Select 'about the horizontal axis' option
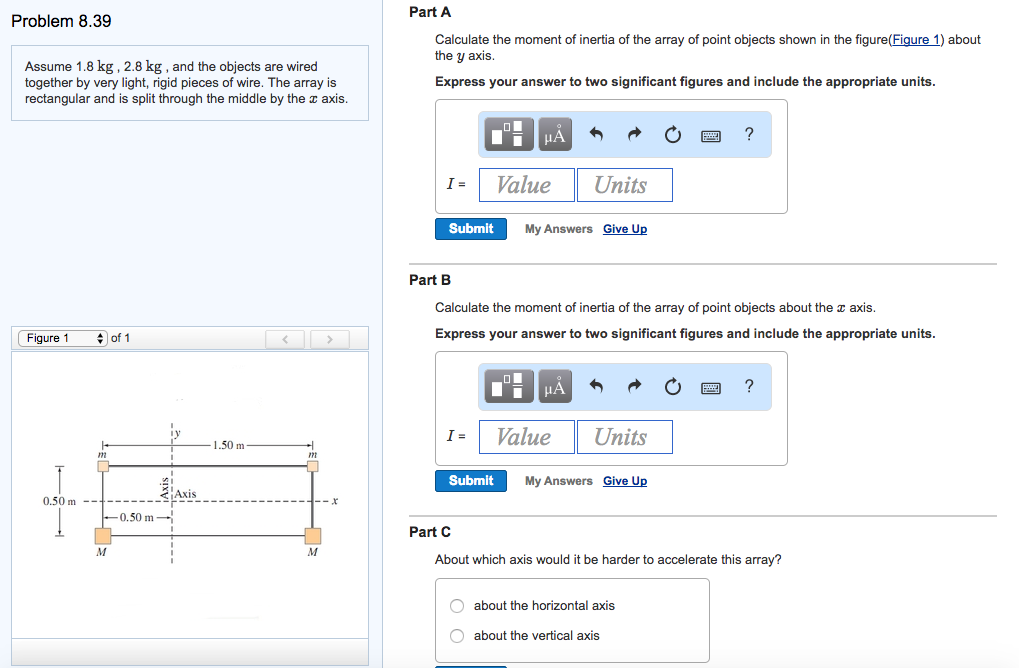The height and width of the screenshot is (668, 1019). pyautogui.click(x=457, y=606)
